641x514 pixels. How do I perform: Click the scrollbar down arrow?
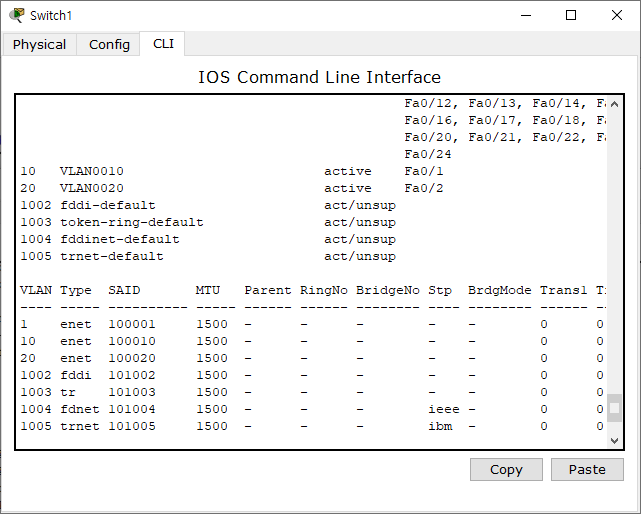pos(614,440)
